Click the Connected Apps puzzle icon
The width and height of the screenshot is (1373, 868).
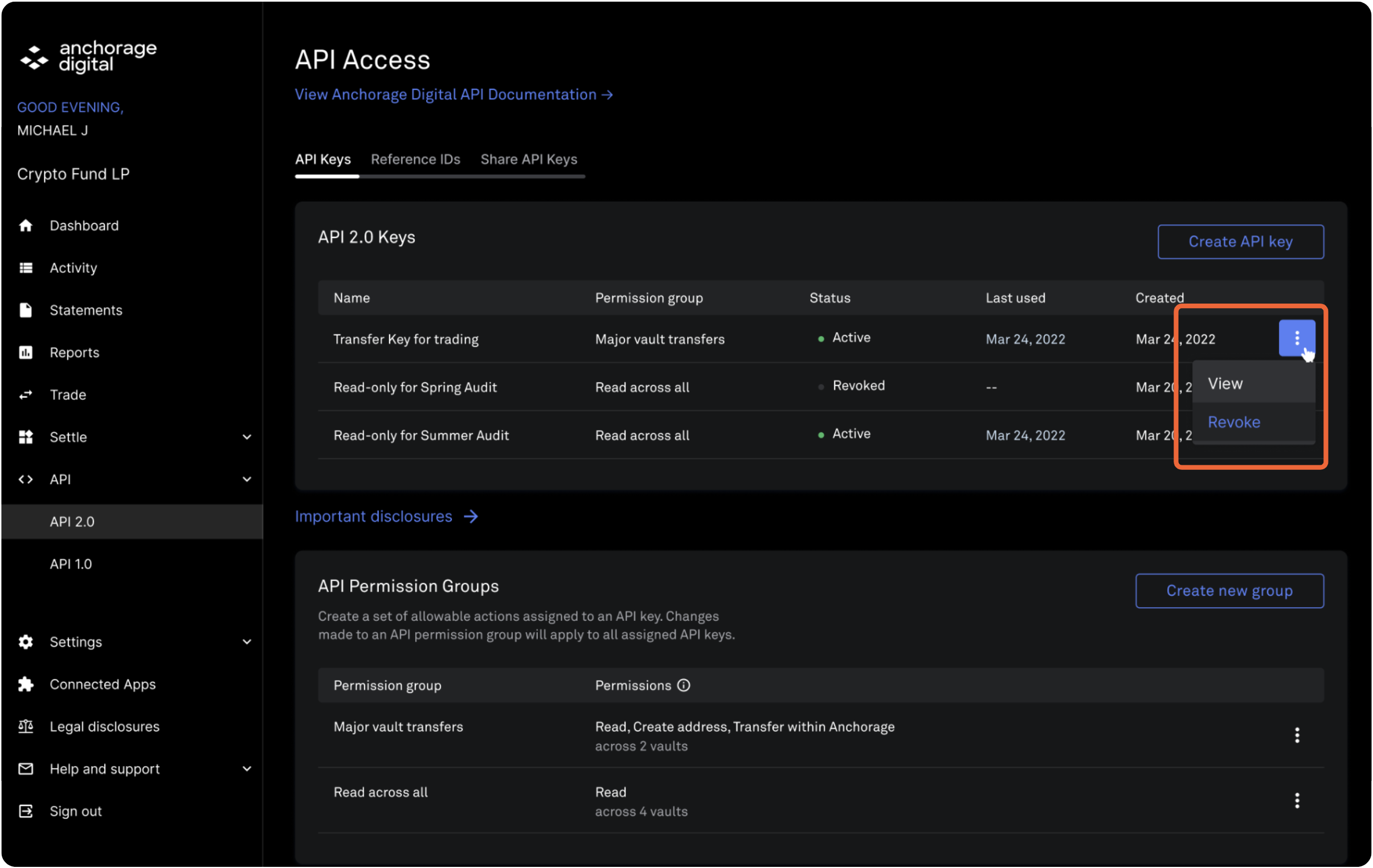coord(26,685)
